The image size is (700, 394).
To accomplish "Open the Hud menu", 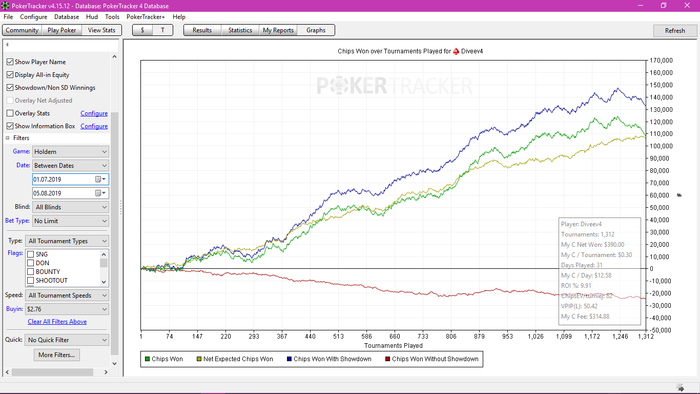I will tap(92, 17).
